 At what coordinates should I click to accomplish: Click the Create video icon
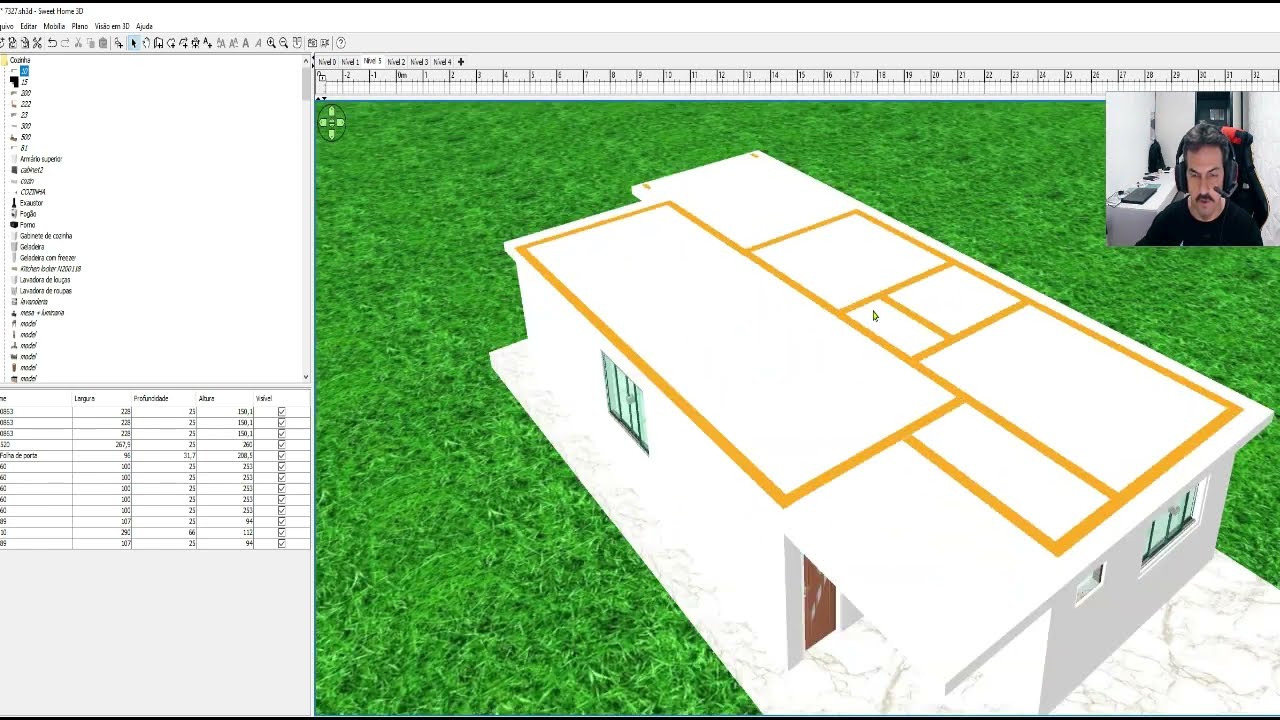pyautogui.click(x=325, y=43)
